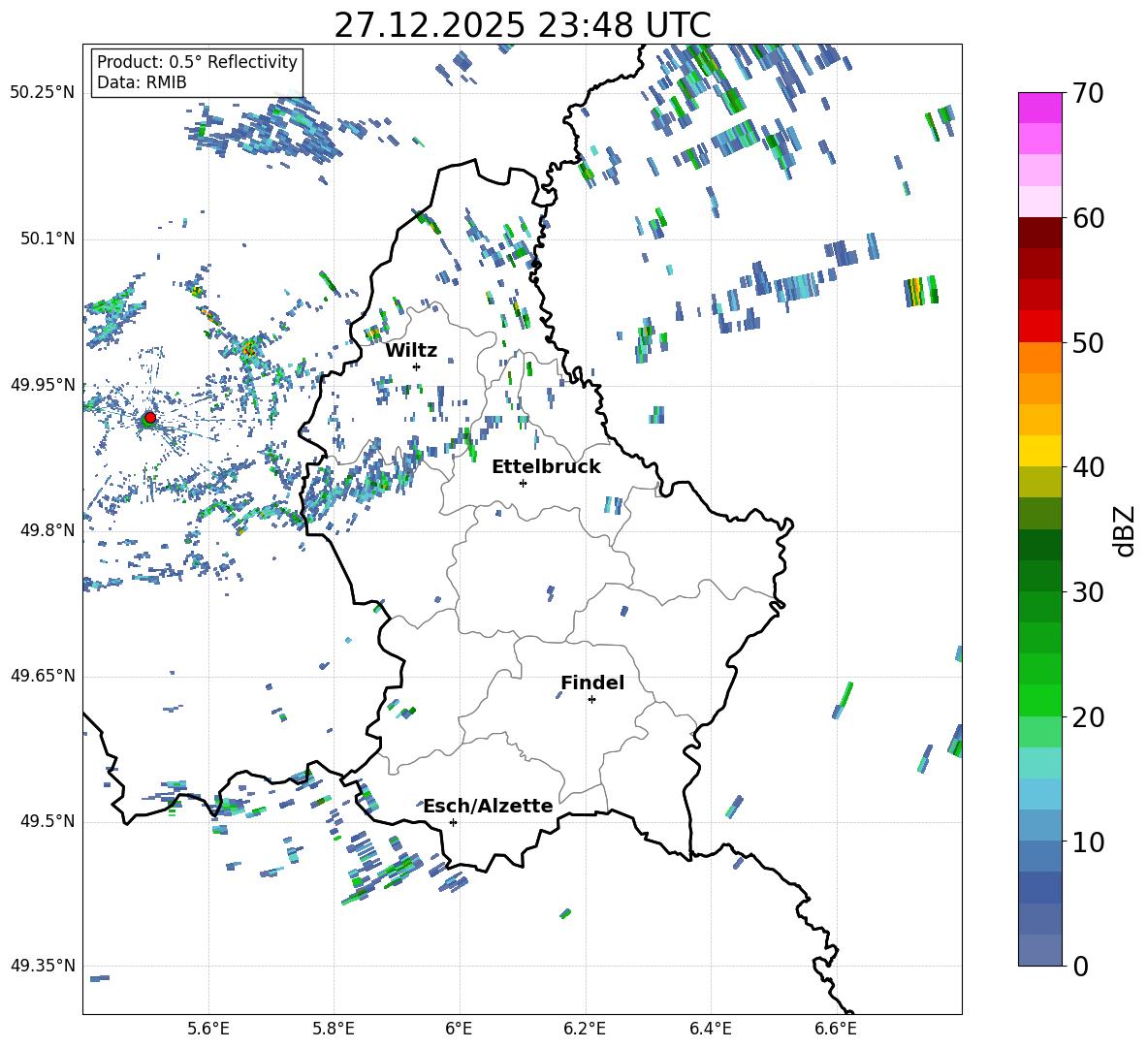Select the Esch/Alzette station cross marker
Image resolution: width=1148 pixels, height=1048 pixels.
(x=453, y=822)
